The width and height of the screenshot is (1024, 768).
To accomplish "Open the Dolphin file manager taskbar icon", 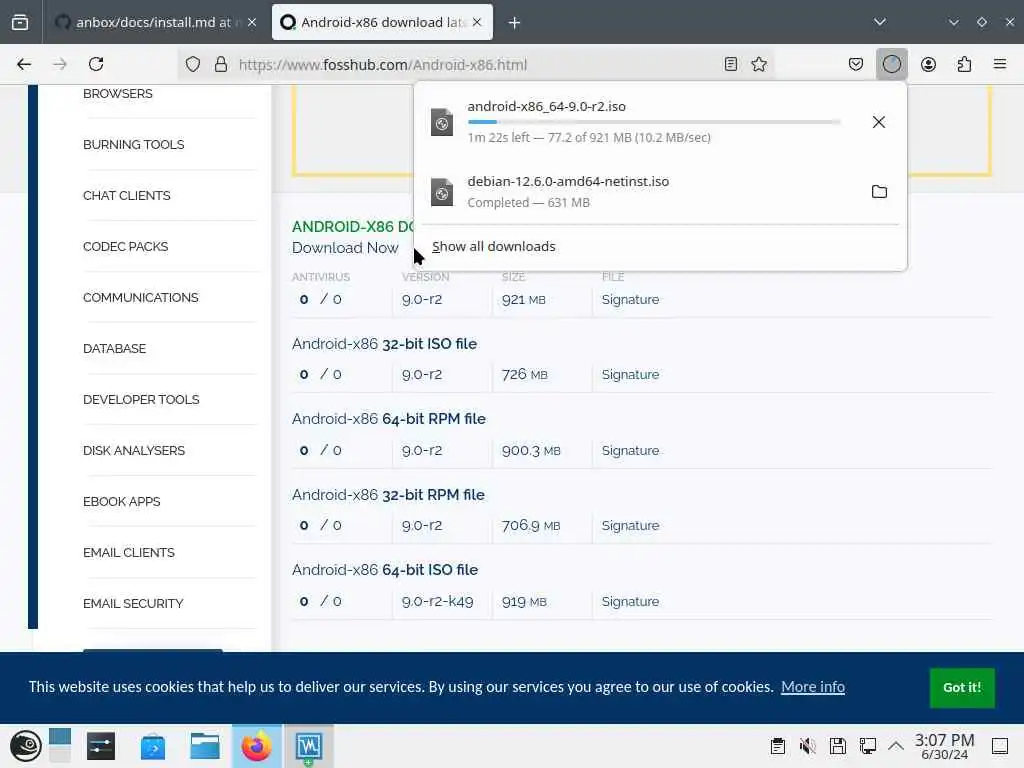I will [x=204, y=746].
